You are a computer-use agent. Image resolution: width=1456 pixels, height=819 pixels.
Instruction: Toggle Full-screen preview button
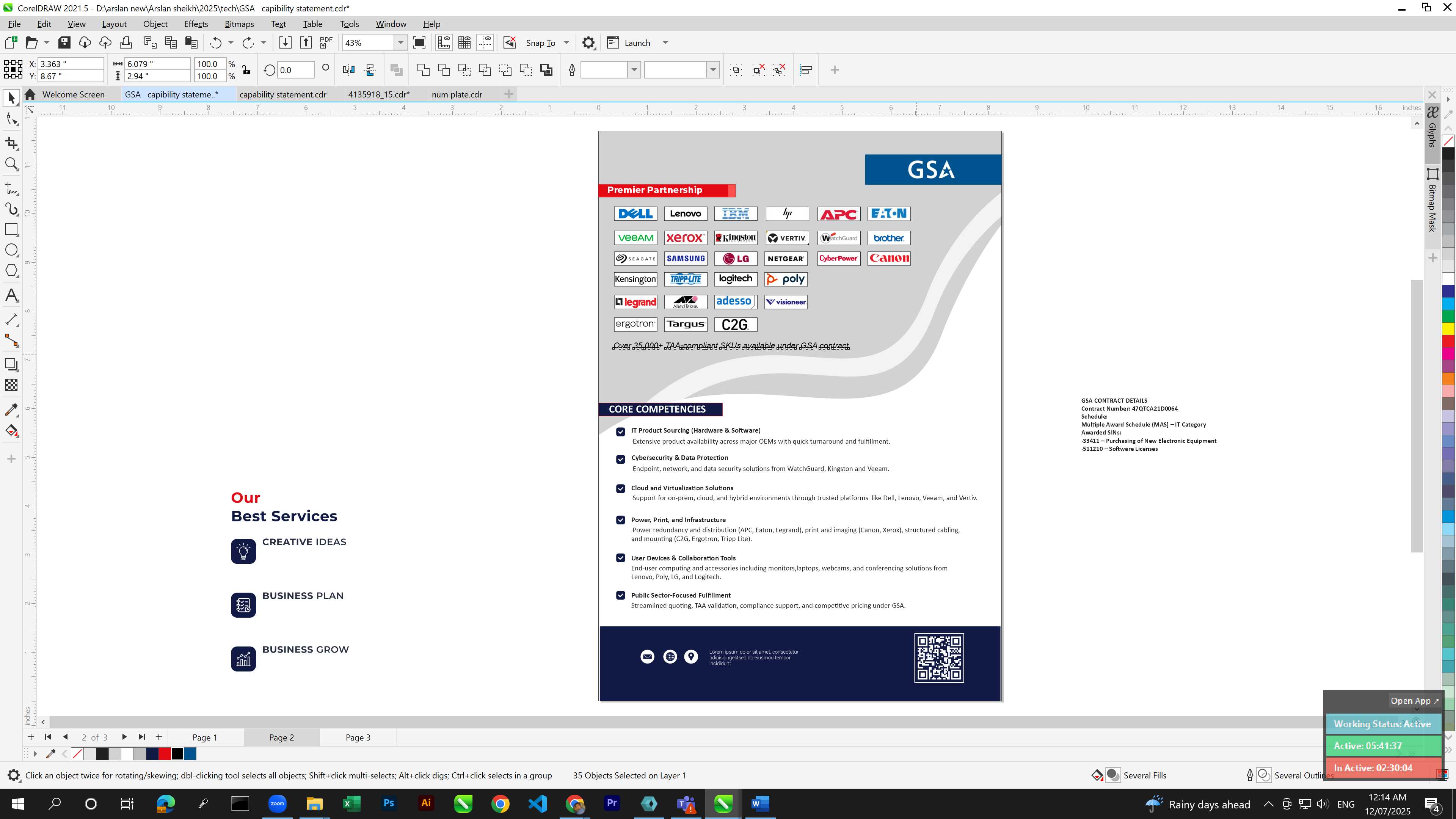pyautogui.click(x=419, y=42)
